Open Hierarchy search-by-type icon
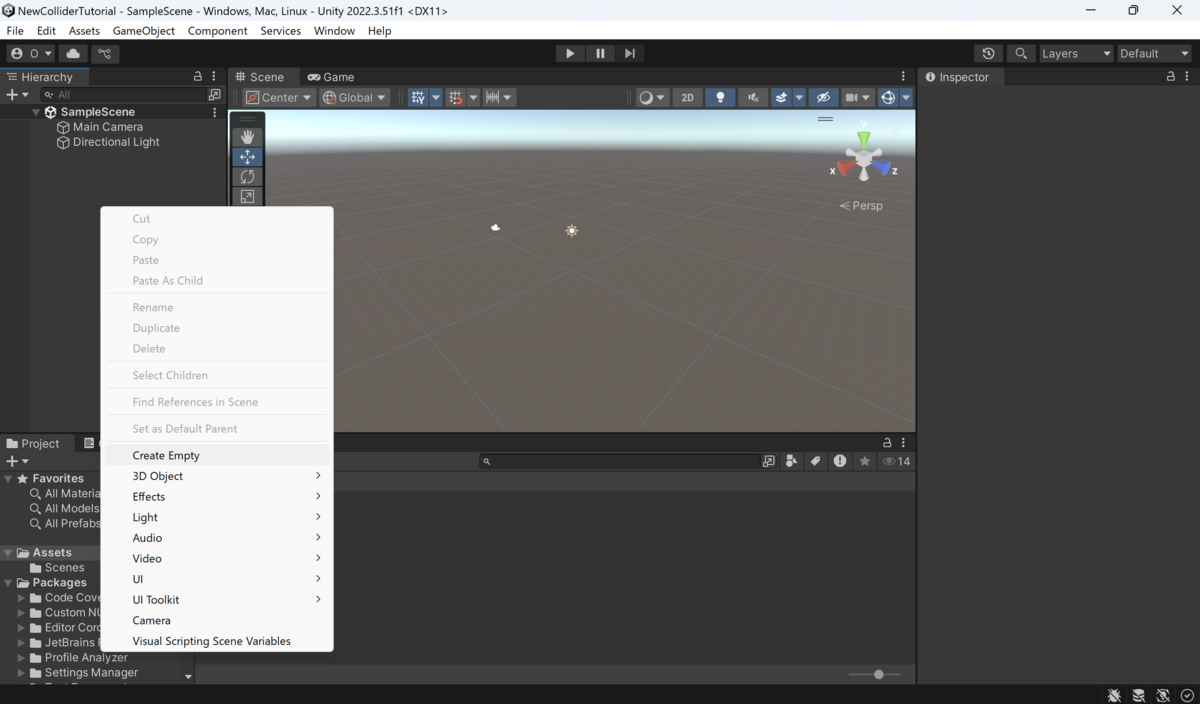Viewport: 1200px width, 704px height. click(x=214, y=95)
